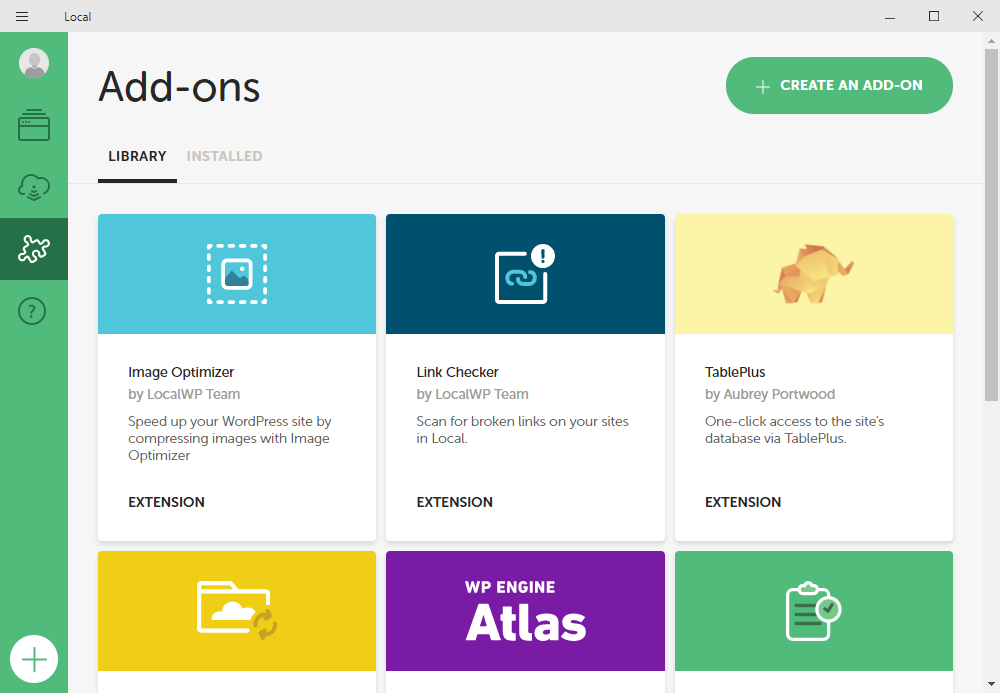1000x693 pixels.
Task: Open the WP Engine Atlas card
Action: click(x=525, y=611)
